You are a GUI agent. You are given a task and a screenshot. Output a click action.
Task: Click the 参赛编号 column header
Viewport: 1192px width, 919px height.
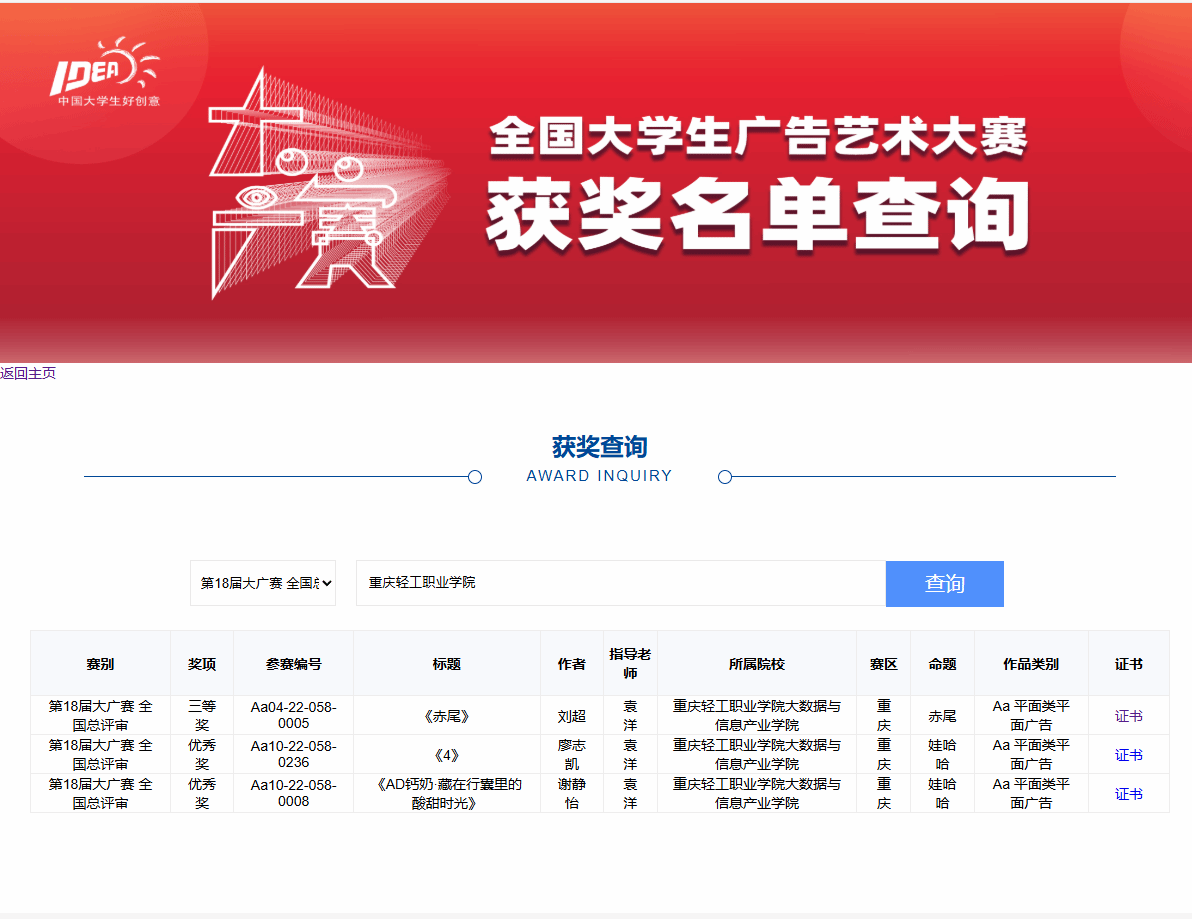pyautogui.click(x=293, y=664)
